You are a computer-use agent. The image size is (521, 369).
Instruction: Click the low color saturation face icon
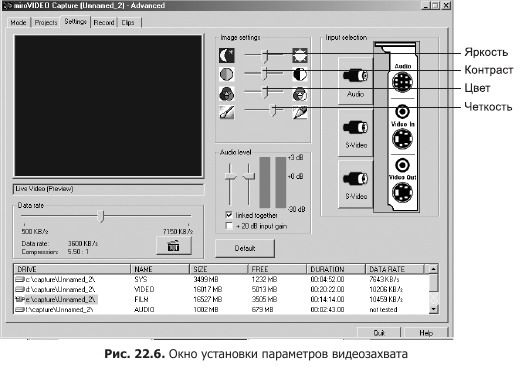[x=227, y=94]
